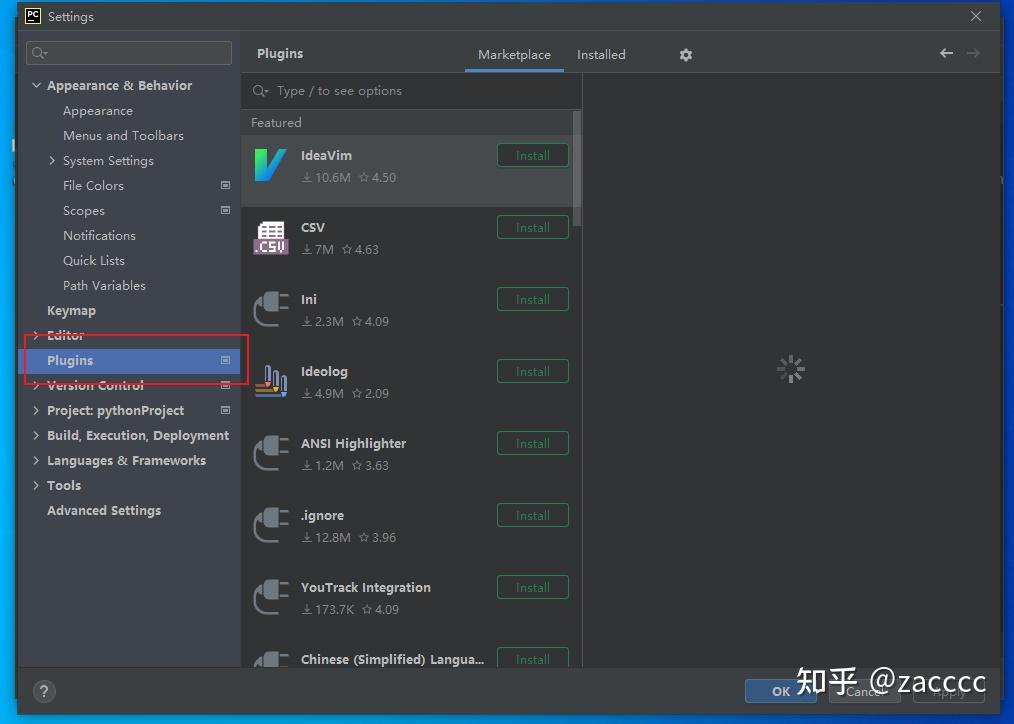Open the plugin manage options gear icon
The width and height of the screenshot is (1014, 724).
click(686, 55)
